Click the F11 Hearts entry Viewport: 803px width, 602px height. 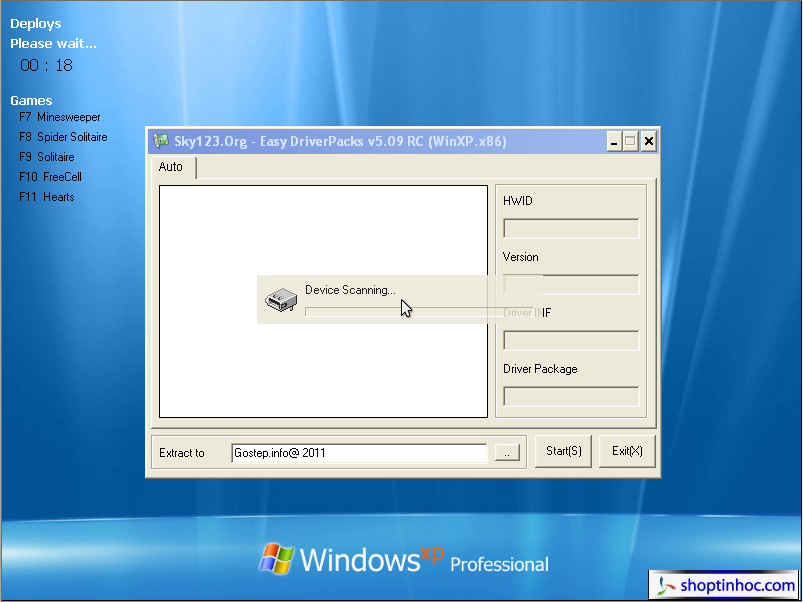pos(47,197)
